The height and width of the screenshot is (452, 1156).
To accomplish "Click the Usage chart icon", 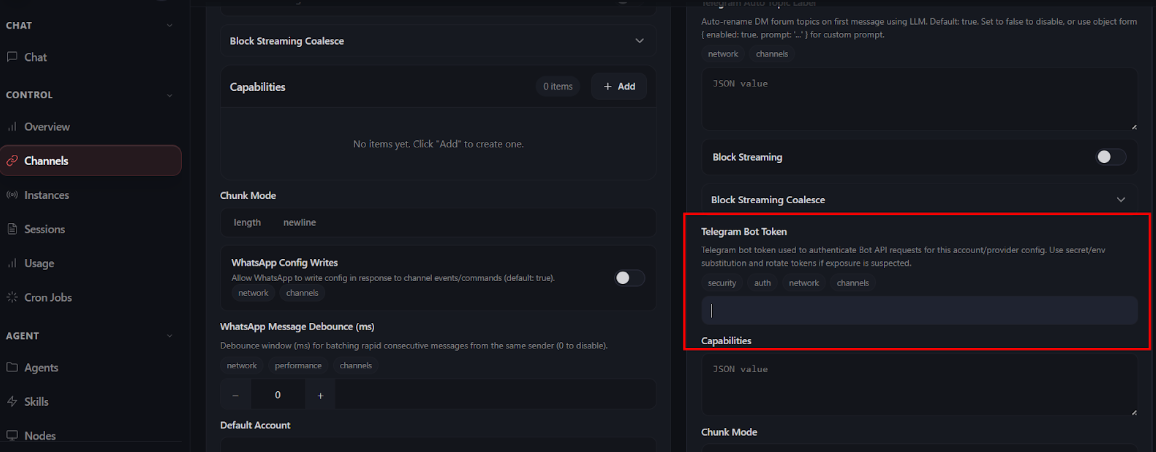I will (x=12, y=263).
